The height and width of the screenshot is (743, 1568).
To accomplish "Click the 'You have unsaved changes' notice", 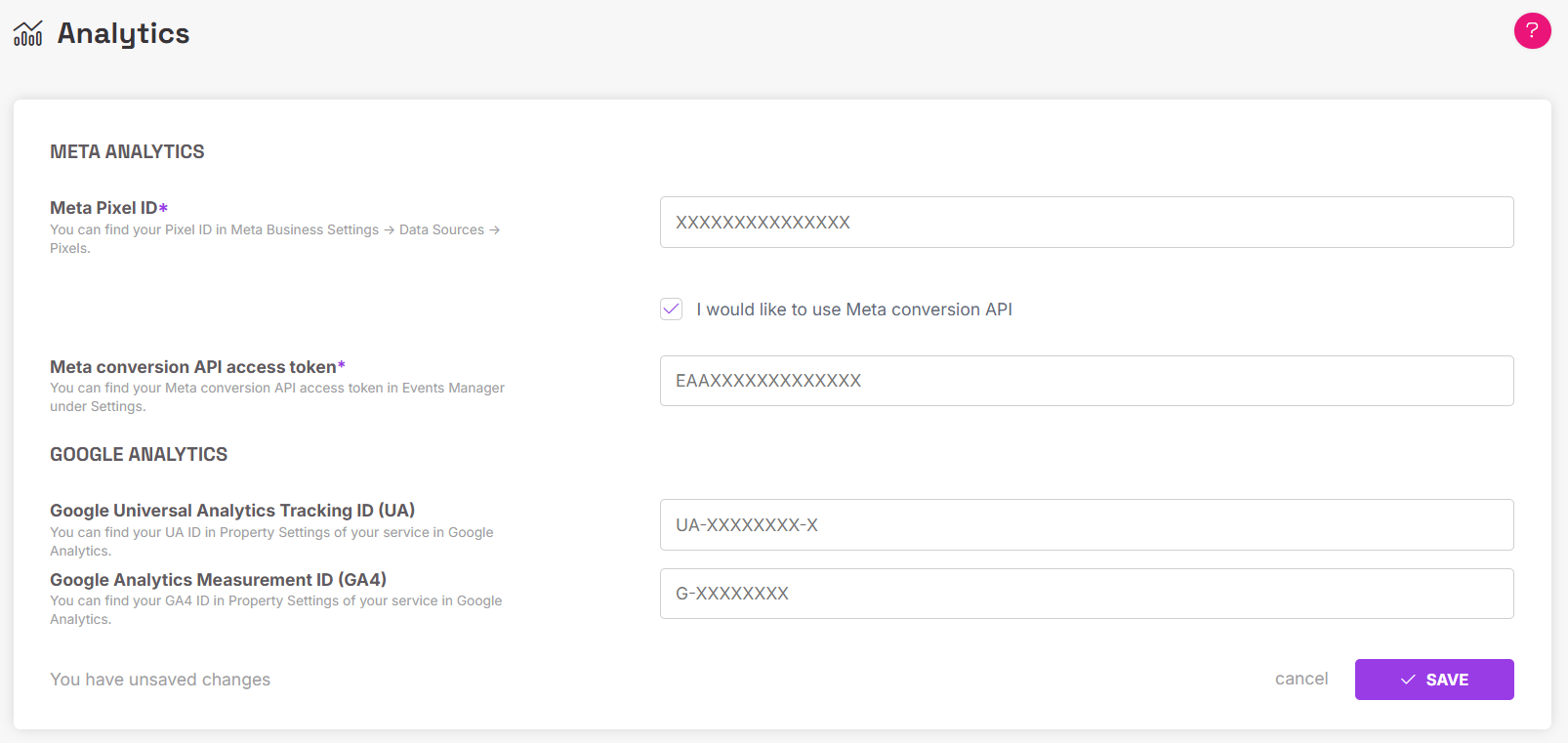I will point(160,680).
